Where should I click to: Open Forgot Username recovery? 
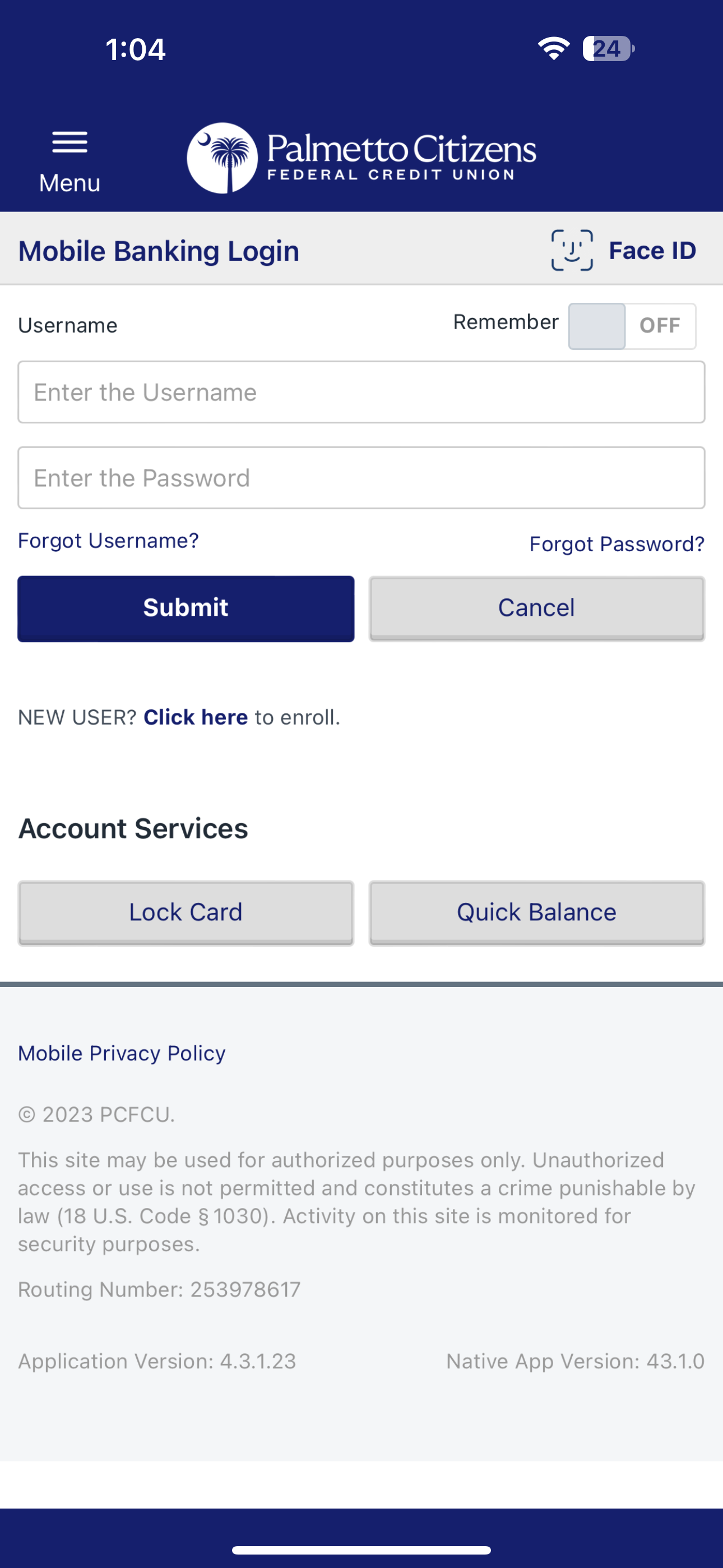tap(108, 541)
